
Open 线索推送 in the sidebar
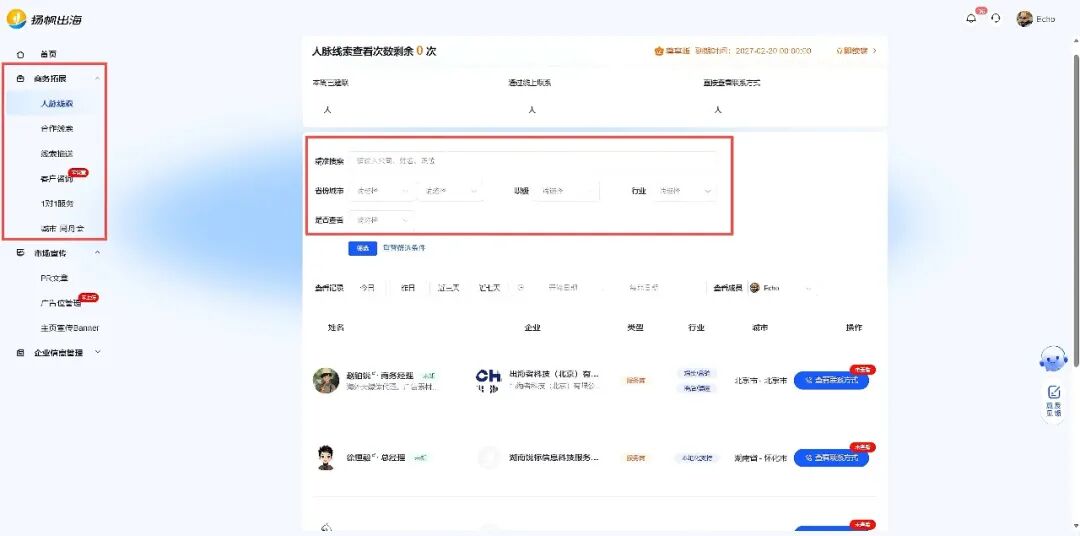point(56,154)
